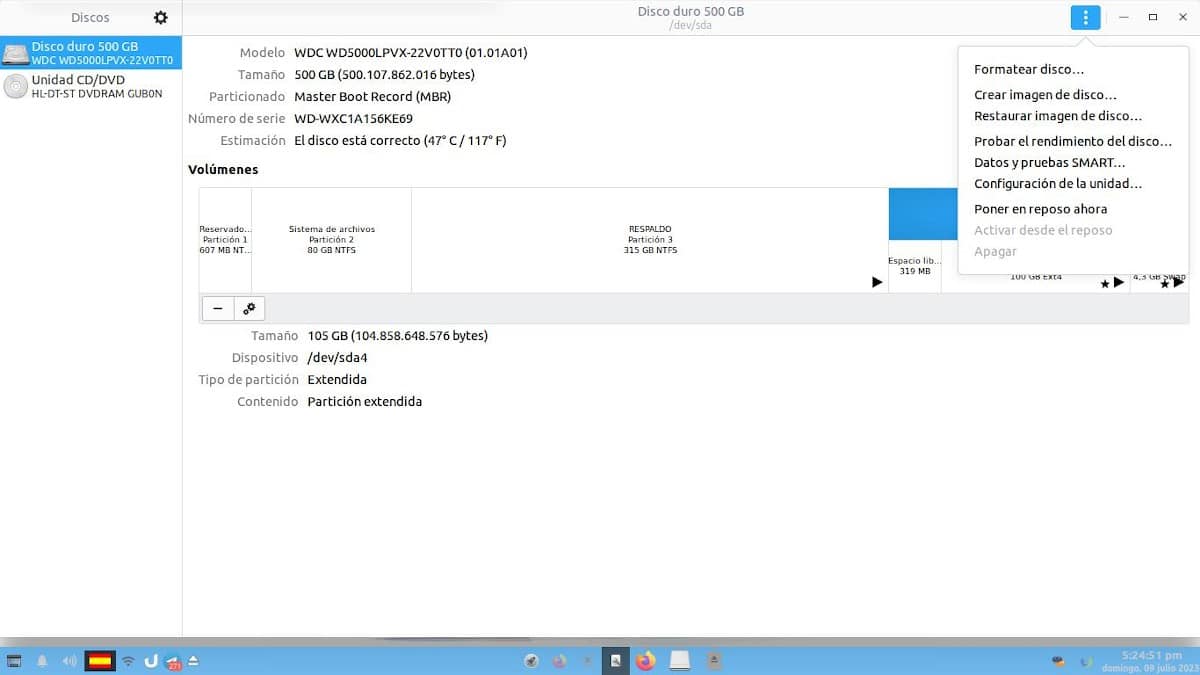
Task: Select the Unidad CD/DVD drive in sidebar
Action: (90, 85)
